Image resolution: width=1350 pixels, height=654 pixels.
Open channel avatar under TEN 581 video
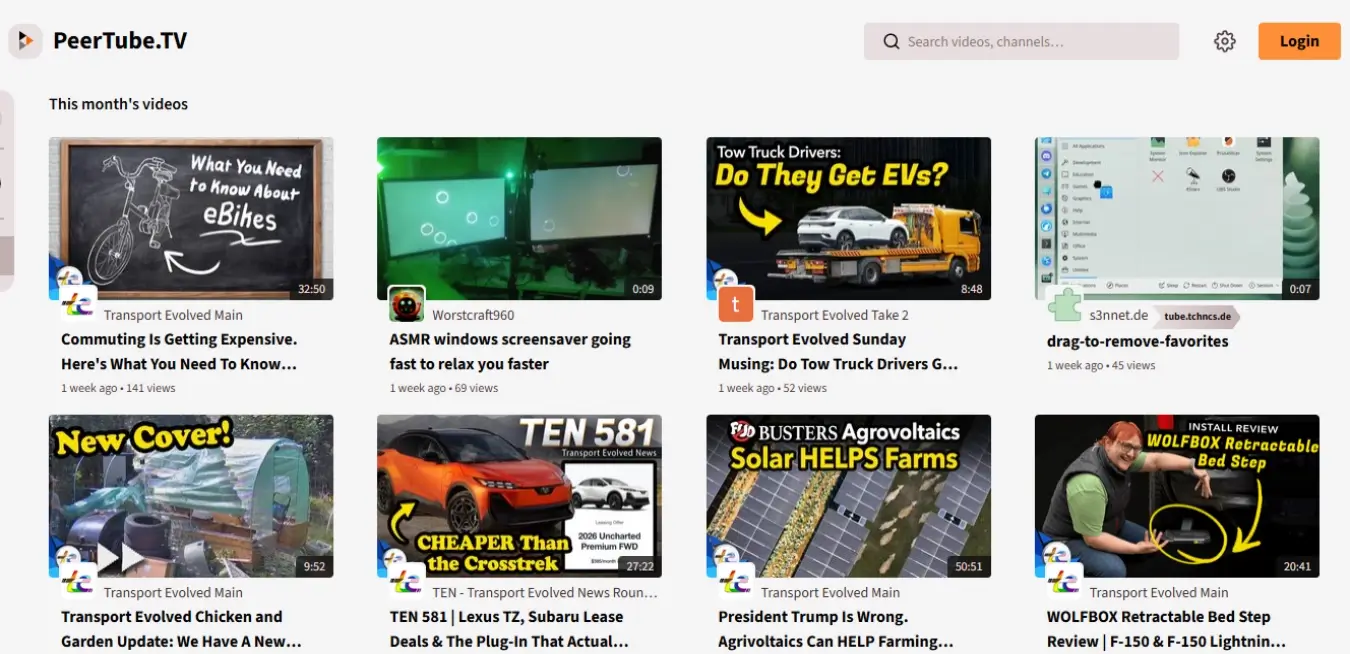pos(407,582)
